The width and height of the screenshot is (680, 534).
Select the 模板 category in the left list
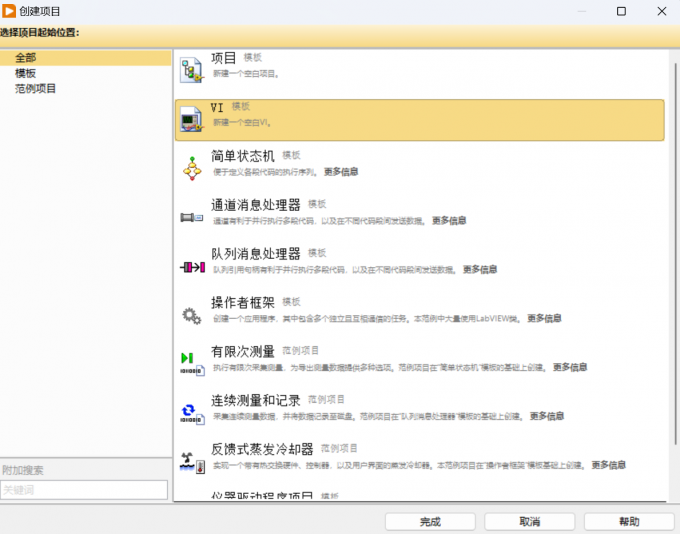tap(26, 73)
